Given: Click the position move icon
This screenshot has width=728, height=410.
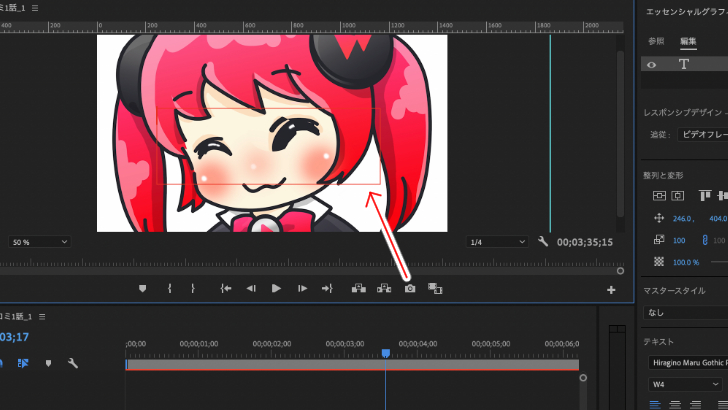Looking at the screenshot, I should [x=659, y=218].
